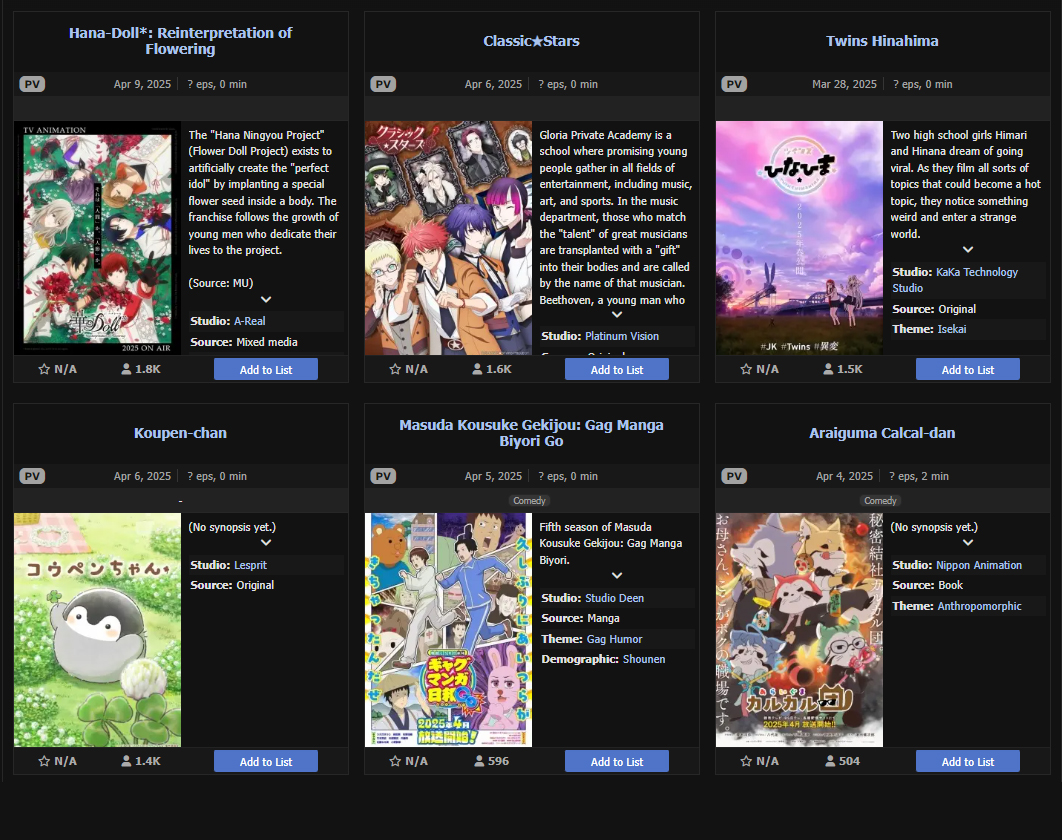Select the Gag Humor theme link
This screenshot has width=1062, height=840.
pos(614,639)
